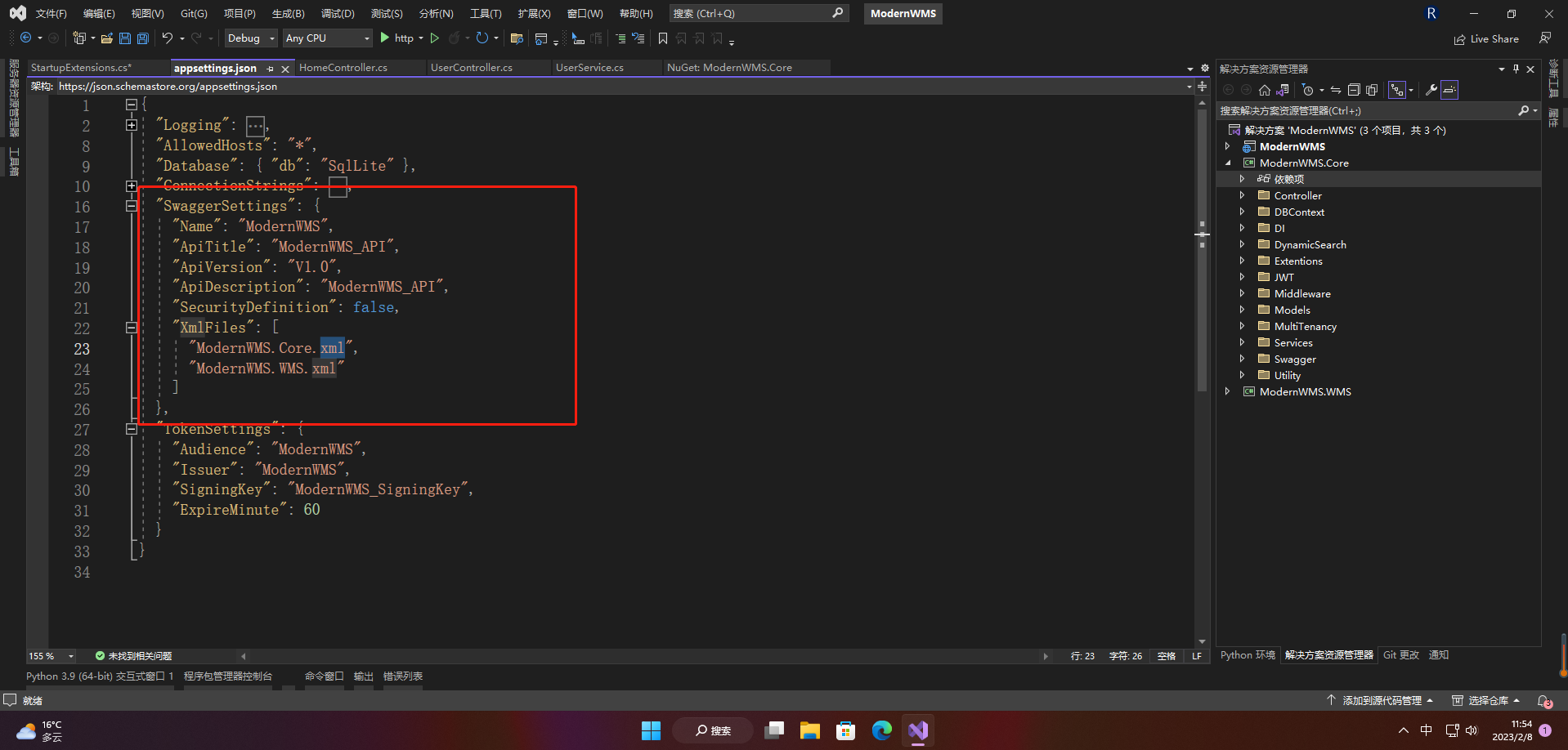Undo the last edit via toolbar arrow
Image resolution: width=1568 pixels, height=750 pixels.
coord(168,38)
